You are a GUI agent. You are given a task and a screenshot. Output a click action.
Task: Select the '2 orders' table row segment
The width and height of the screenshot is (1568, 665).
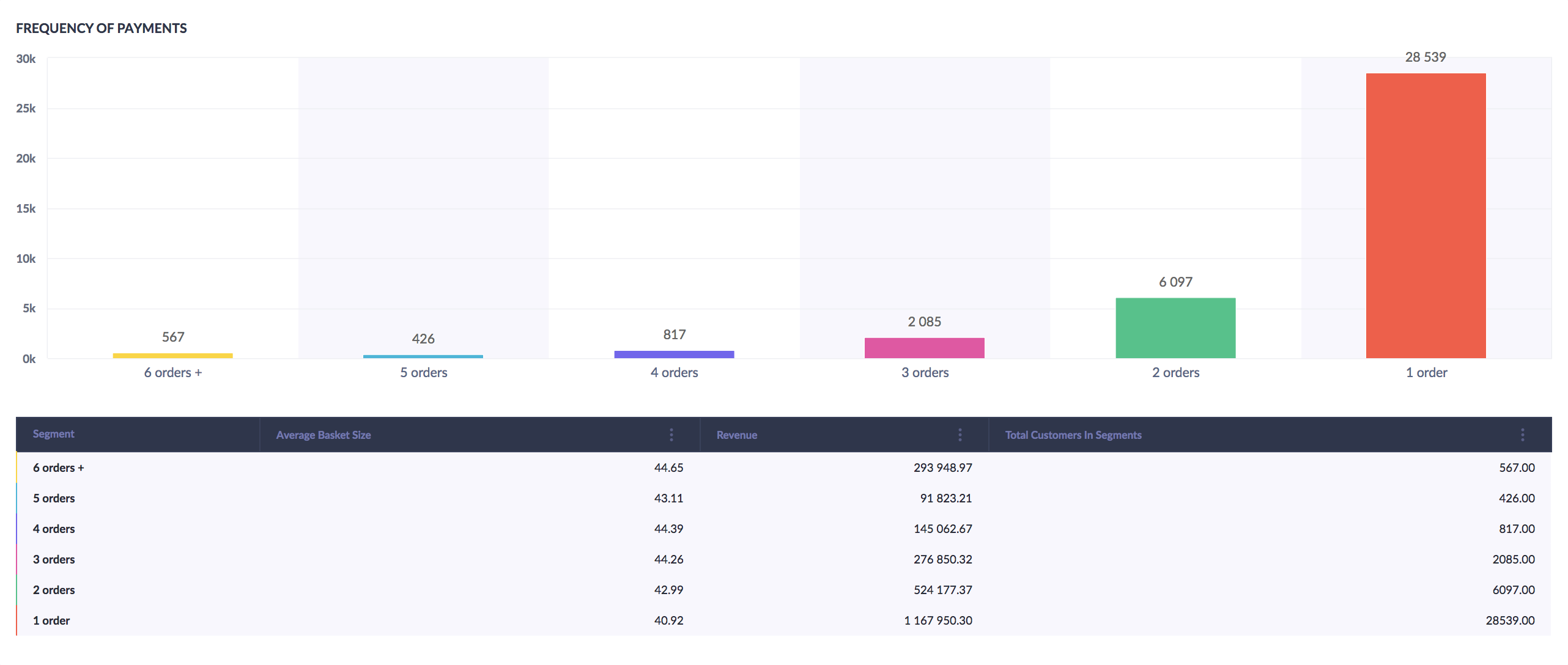coord(54,590)
